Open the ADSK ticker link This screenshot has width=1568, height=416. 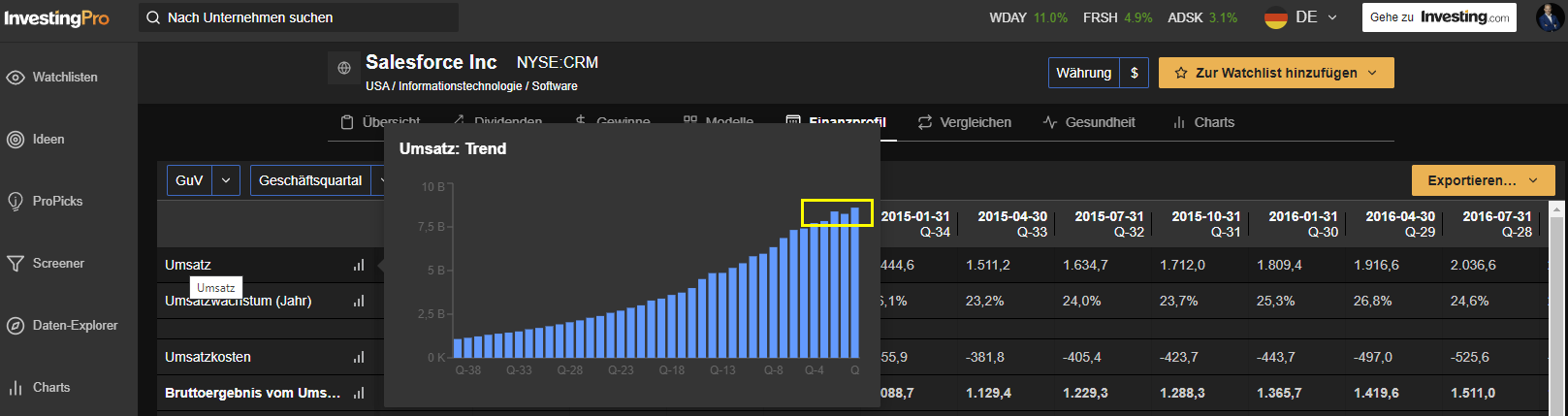(x=1202, y=17)
